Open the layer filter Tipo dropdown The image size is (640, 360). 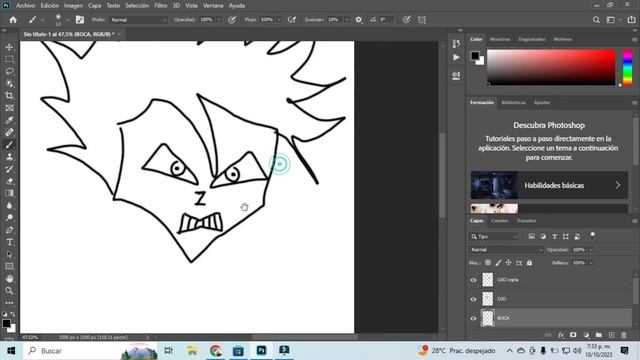(x=494, y=237)
